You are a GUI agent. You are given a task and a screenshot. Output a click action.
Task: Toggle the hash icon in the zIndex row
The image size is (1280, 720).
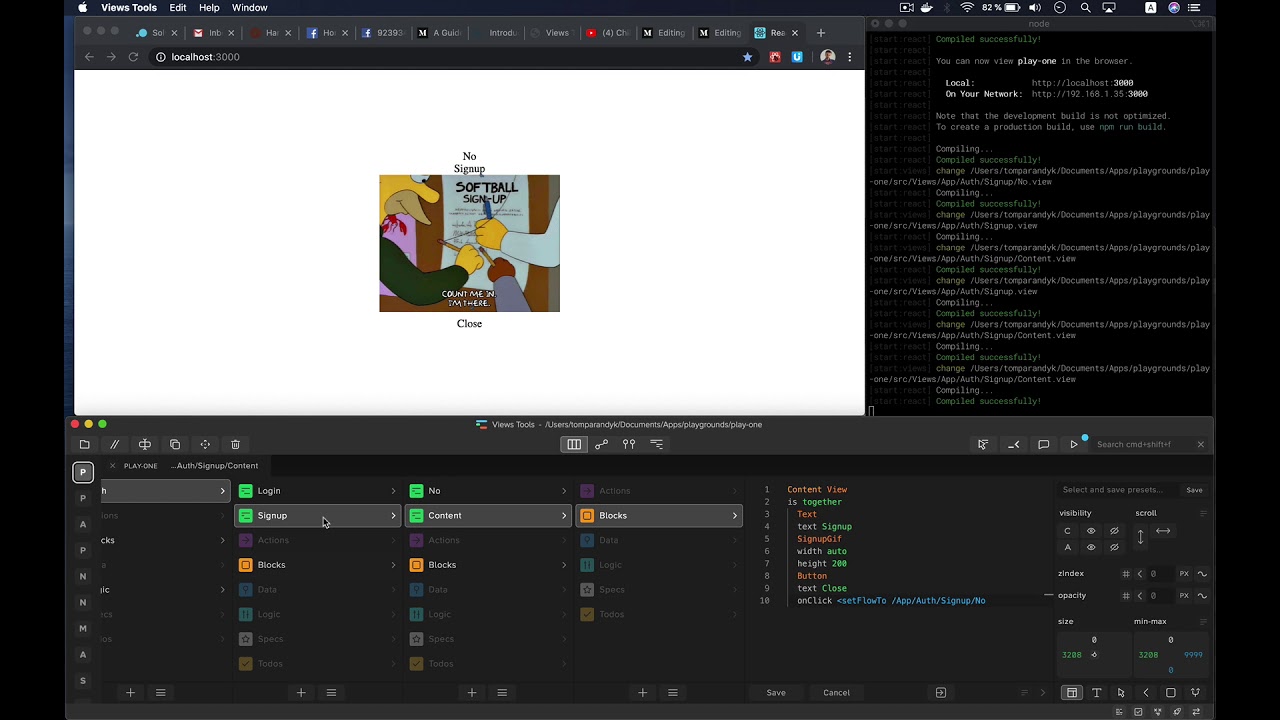click(x=1126, y=574)
